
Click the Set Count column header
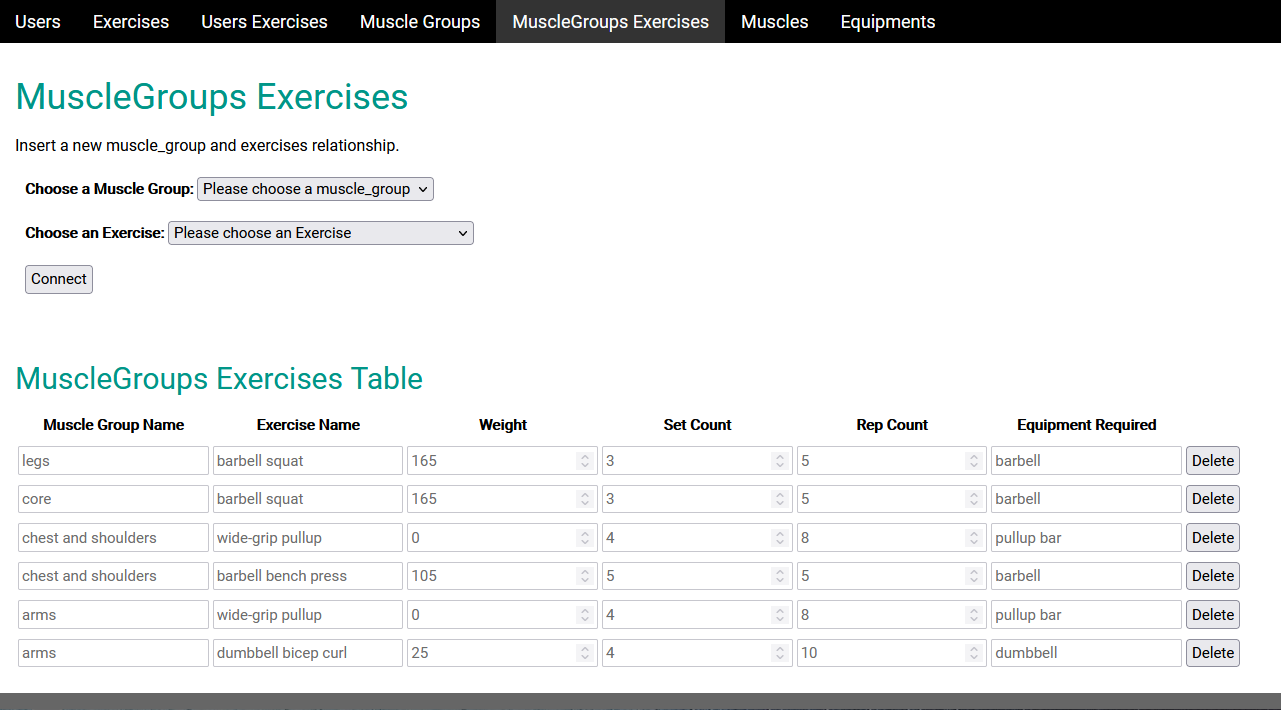pos(697,425)
